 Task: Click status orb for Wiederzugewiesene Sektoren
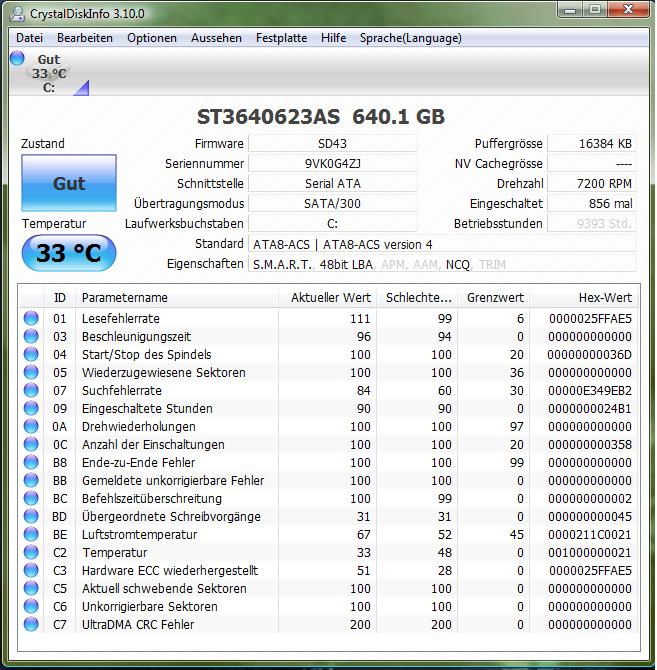point(31,372)
